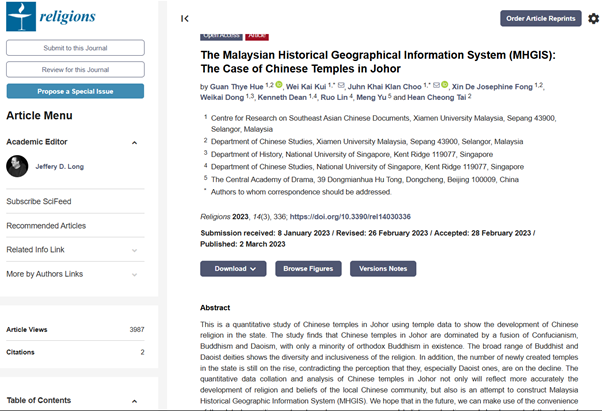Collapse the Table of Contents section
Screen dimensions: 602x411
(135, 400)
